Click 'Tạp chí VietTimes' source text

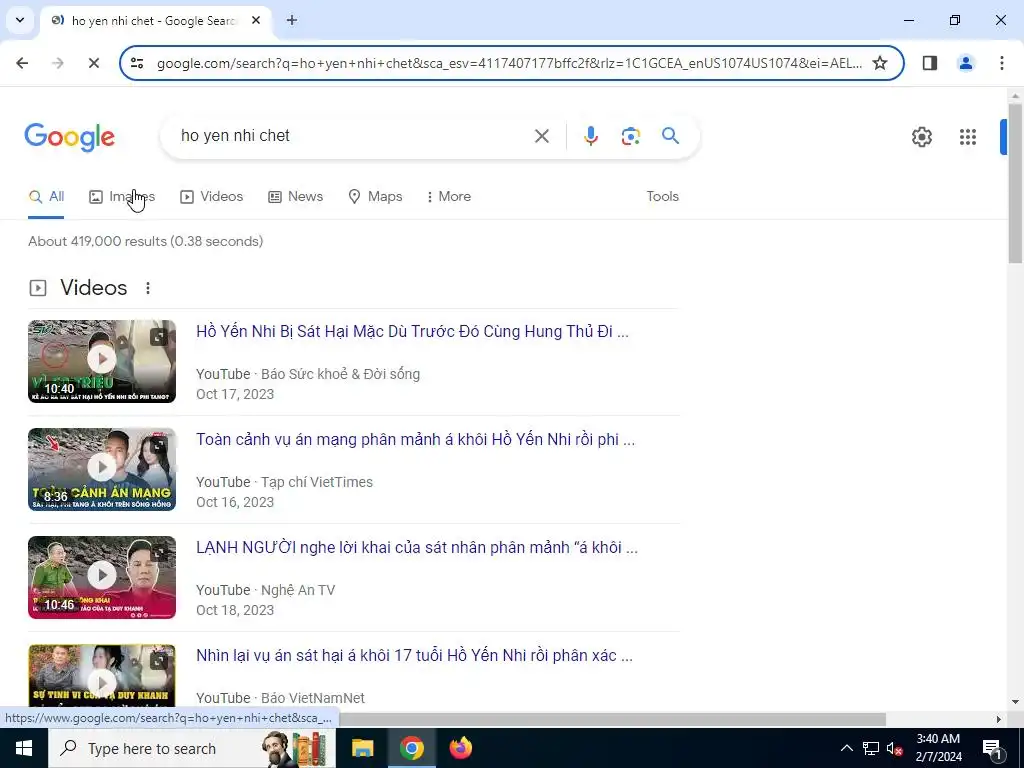coord(317,482)
